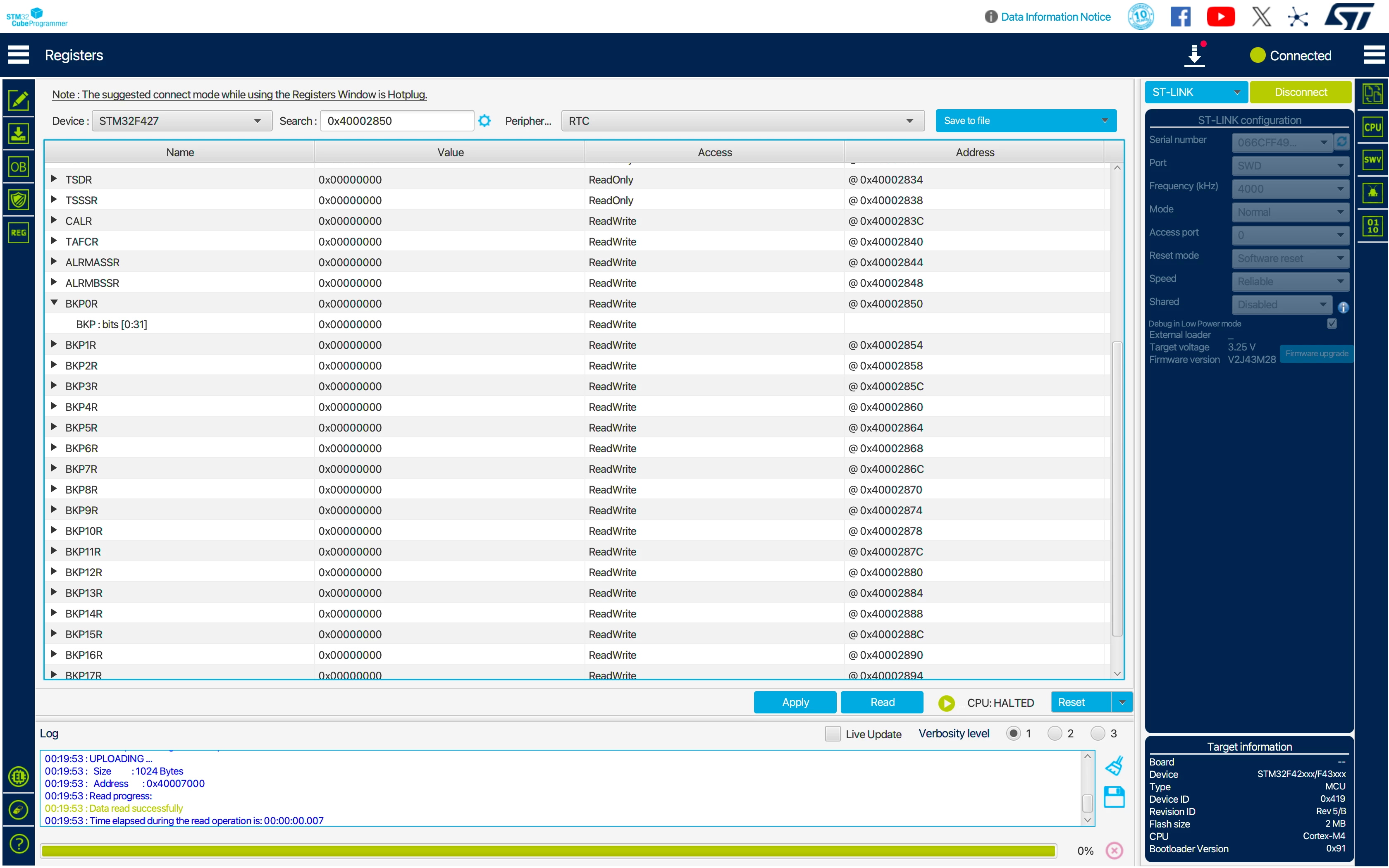Click the ST logo
1389x868 pixels.
1349,16
